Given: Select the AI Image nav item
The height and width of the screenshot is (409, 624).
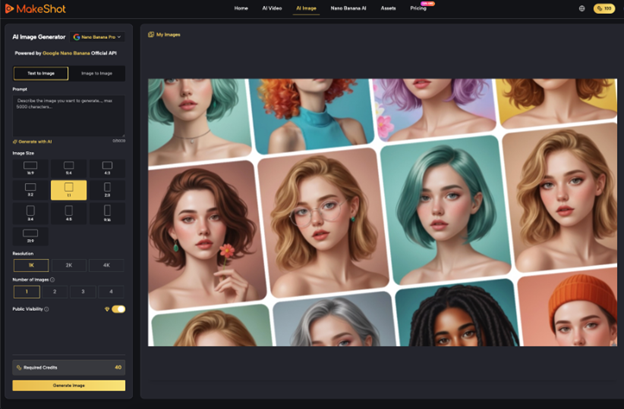Looking at the screenshot, I should (x=306, y=8).
